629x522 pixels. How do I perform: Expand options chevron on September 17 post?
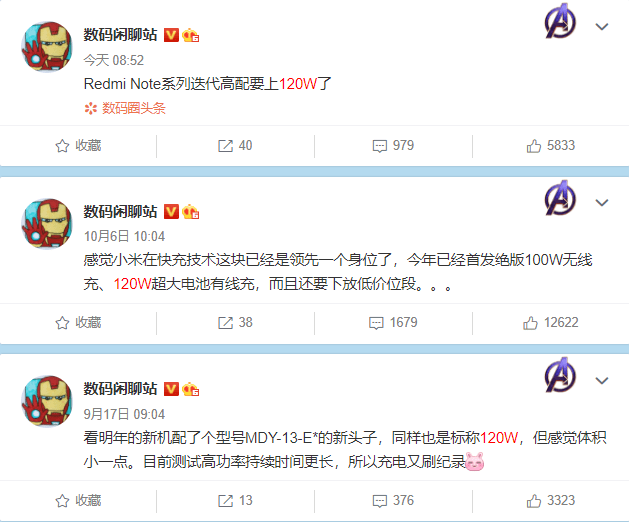[x=602, y=380]
